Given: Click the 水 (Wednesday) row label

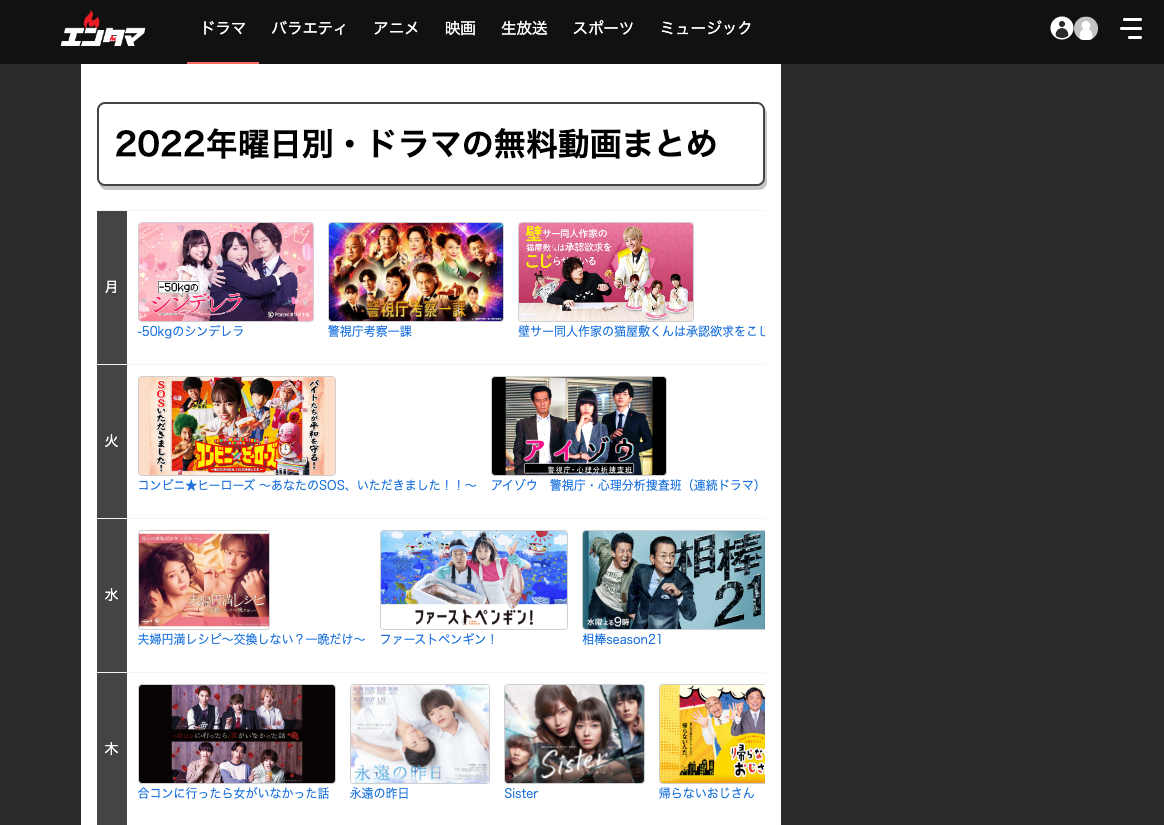Looking at the screenshot, I should point(111,595).
